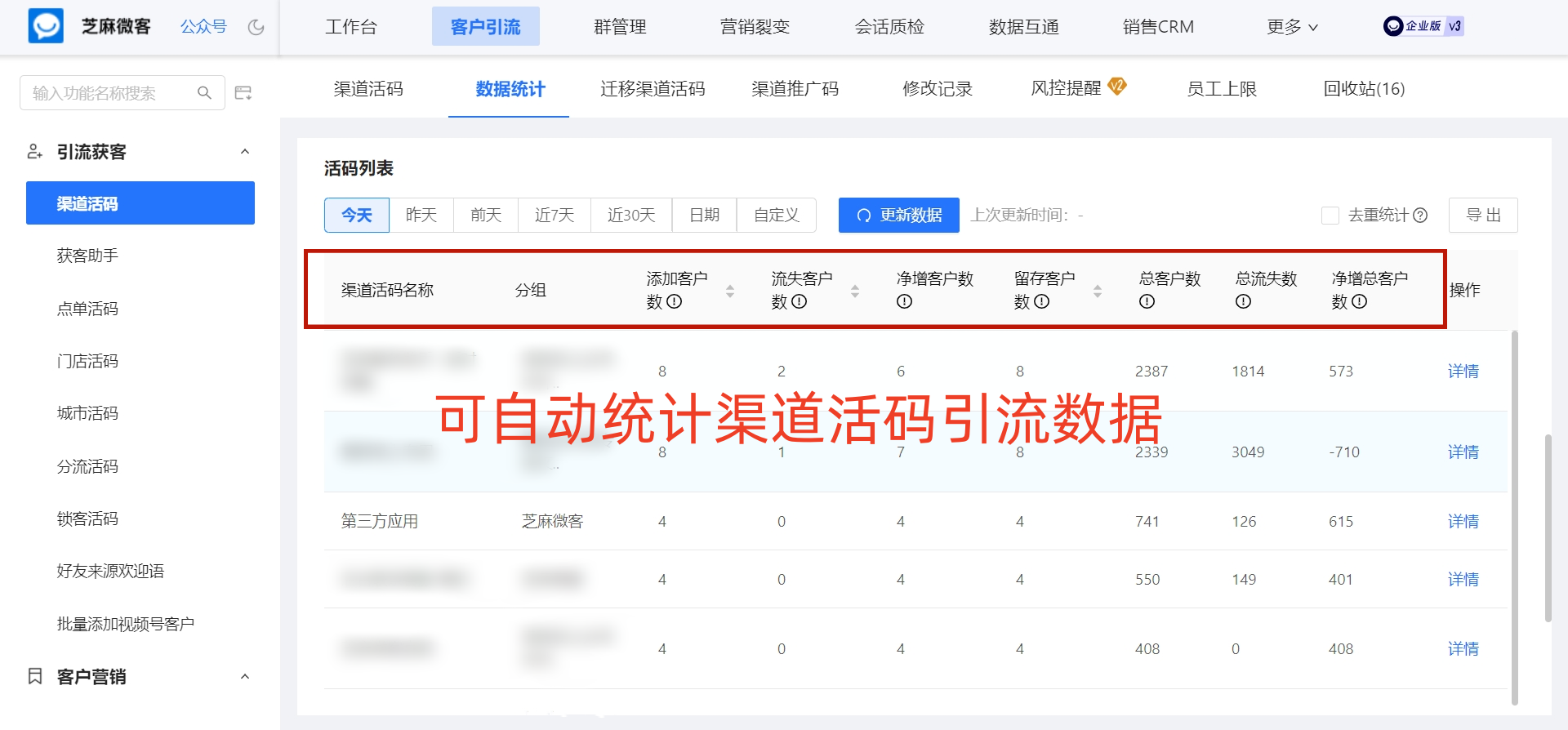Collapse the 引流获客 sidebar section
Screen dimensions: 1568x730
(245, 152)
